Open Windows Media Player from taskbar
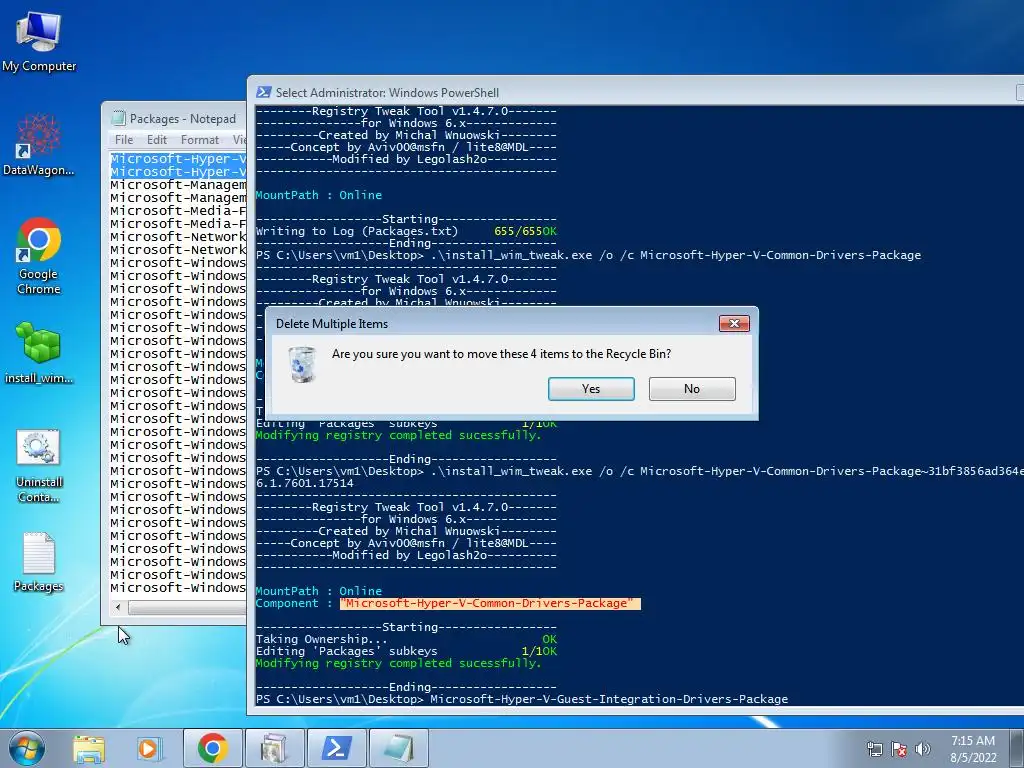The image size is (1024, 768). click(x=149, y=748)
